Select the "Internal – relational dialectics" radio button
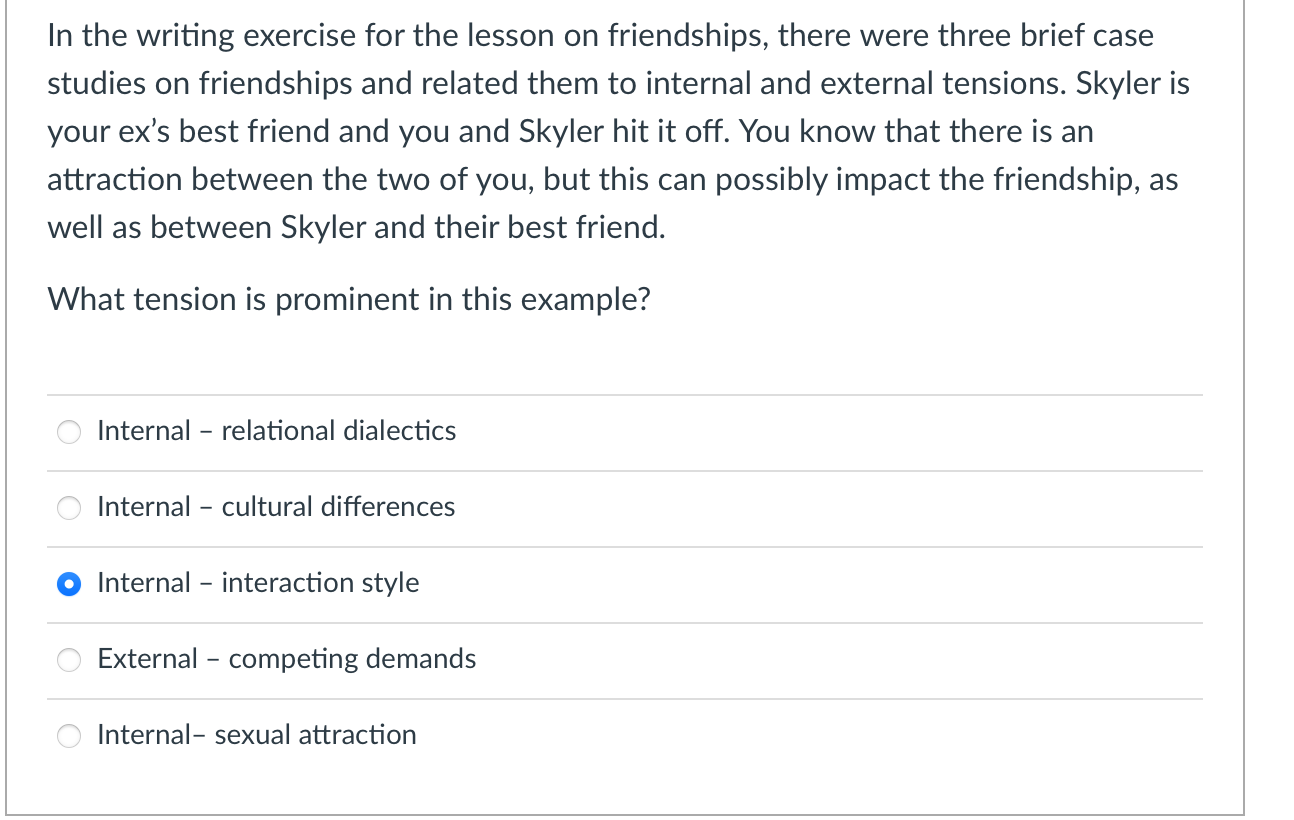 [x=68, y=432]
